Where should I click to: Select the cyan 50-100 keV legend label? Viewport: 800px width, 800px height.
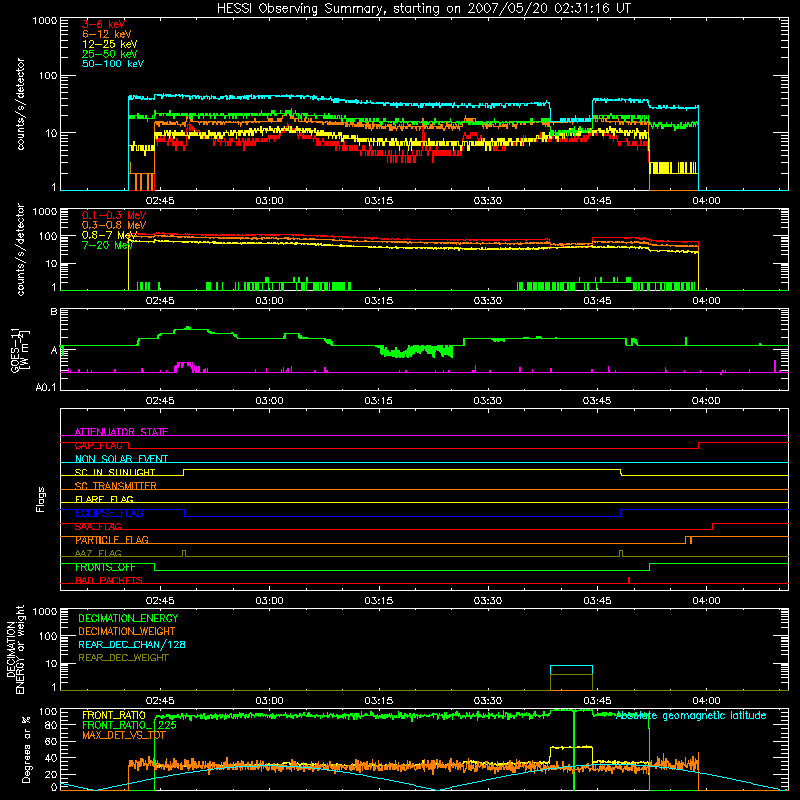click(112, 64)
